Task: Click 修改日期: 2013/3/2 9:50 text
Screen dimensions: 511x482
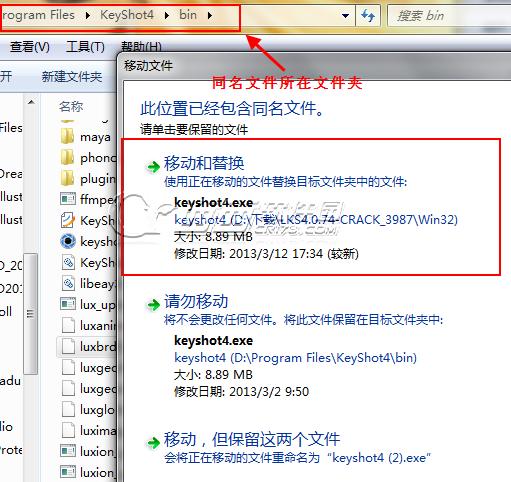Action: pyautogui.click(x=241, y=391)
